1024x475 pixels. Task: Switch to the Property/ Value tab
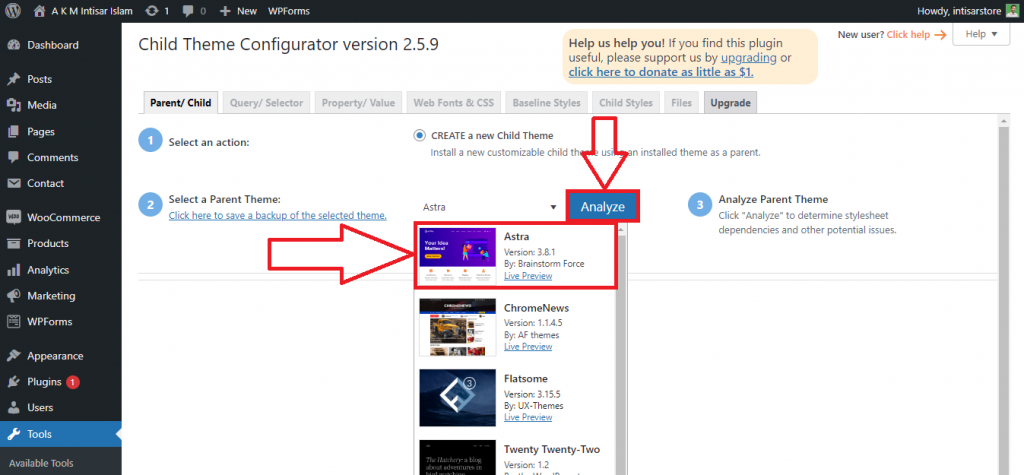(358, 103)
